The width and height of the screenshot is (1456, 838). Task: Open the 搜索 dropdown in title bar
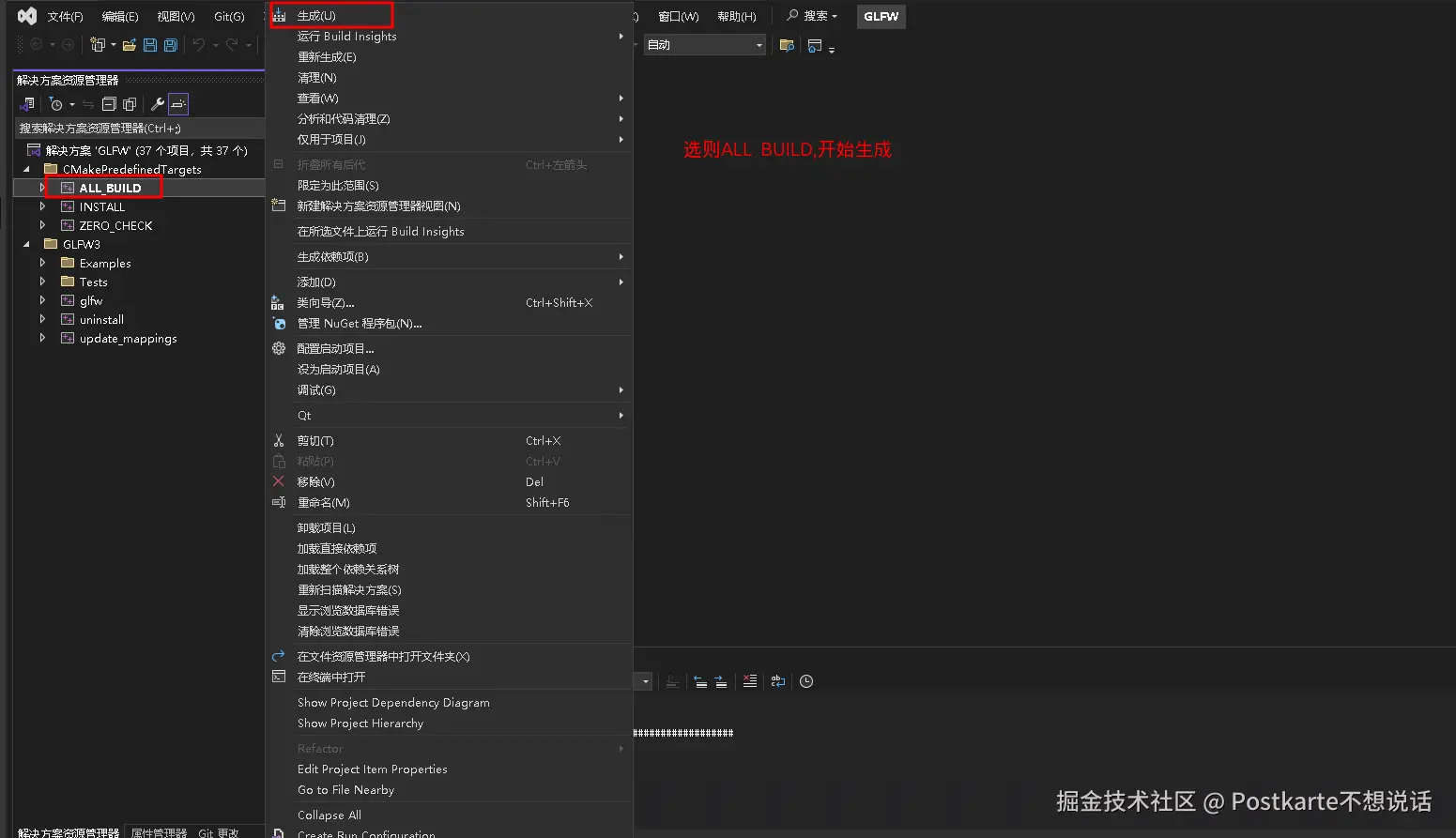[812, 16]
